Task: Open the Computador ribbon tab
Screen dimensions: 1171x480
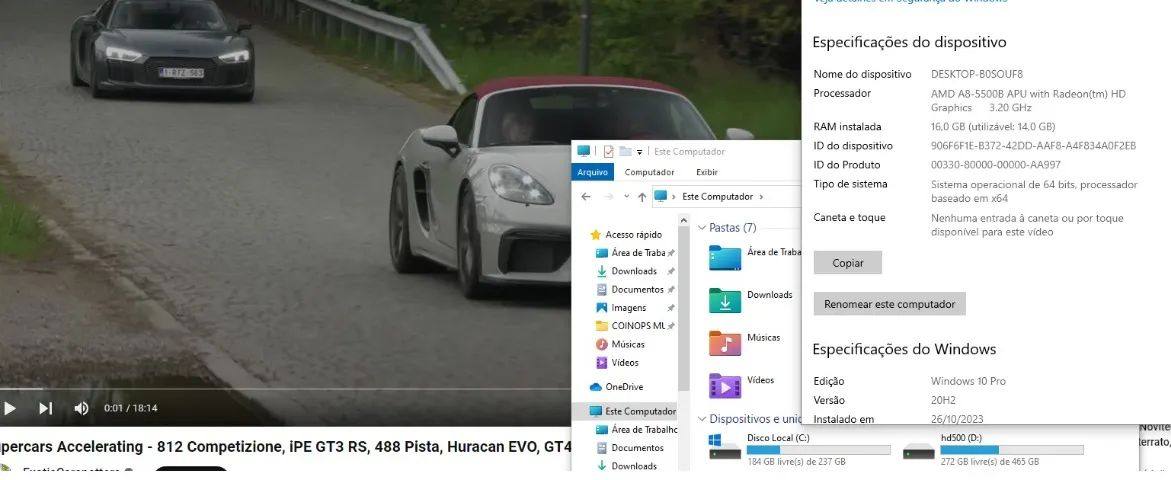Action: (649, 172)
